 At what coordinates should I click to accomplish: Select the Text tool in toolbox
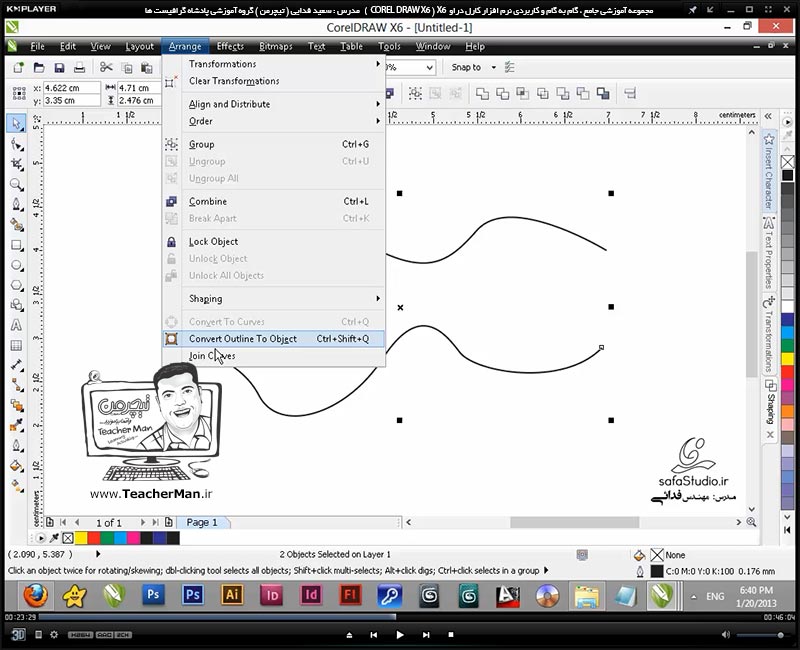pyautogui.click(x=16, y=325)
